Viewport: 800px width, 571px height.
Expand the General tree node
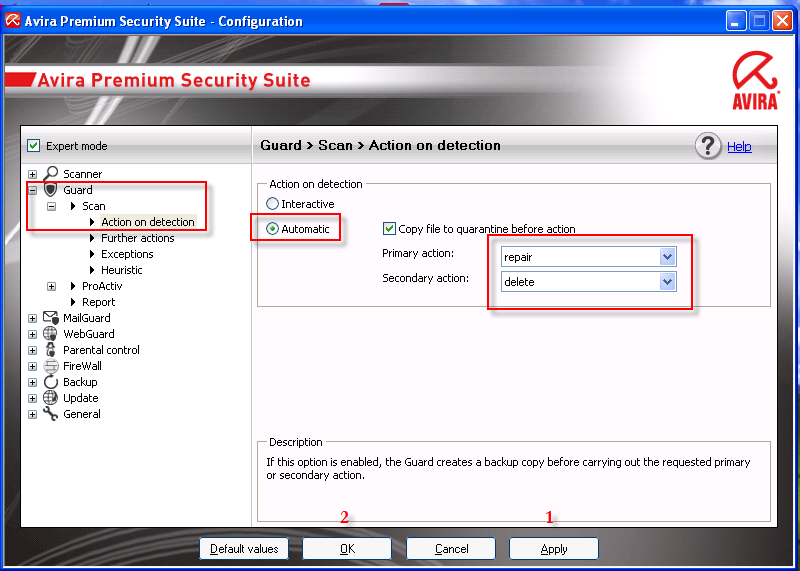(x=33, y=414)
